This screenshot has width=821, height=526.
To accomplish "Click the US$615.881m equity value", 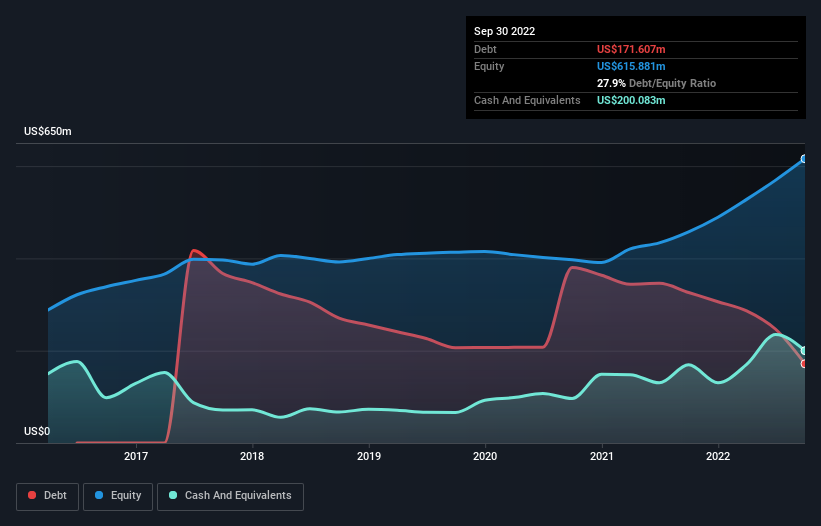I will [x=631, y=66].
